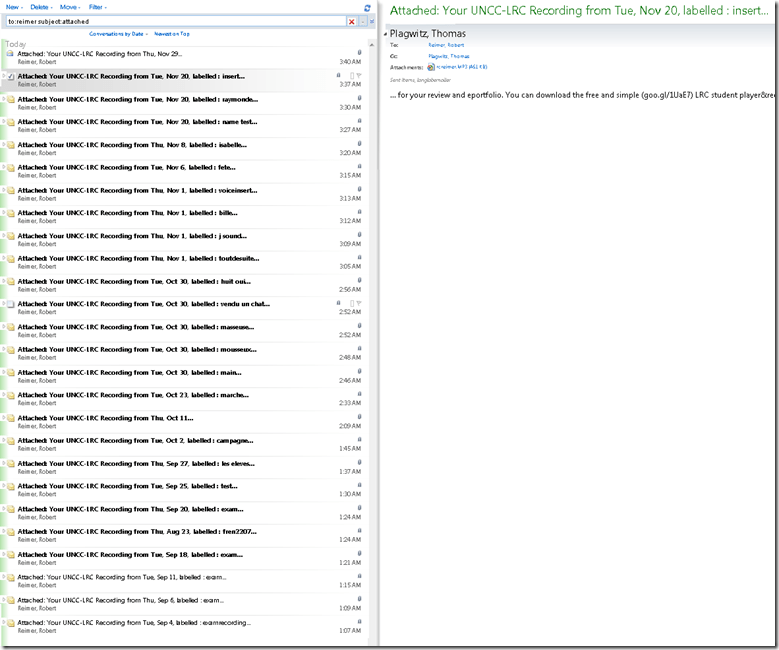Viewport: 779px width, 650px height.
Task: Expand the 'name test' conversation thread
Action: pyautogui.click(x=4, y=121)
